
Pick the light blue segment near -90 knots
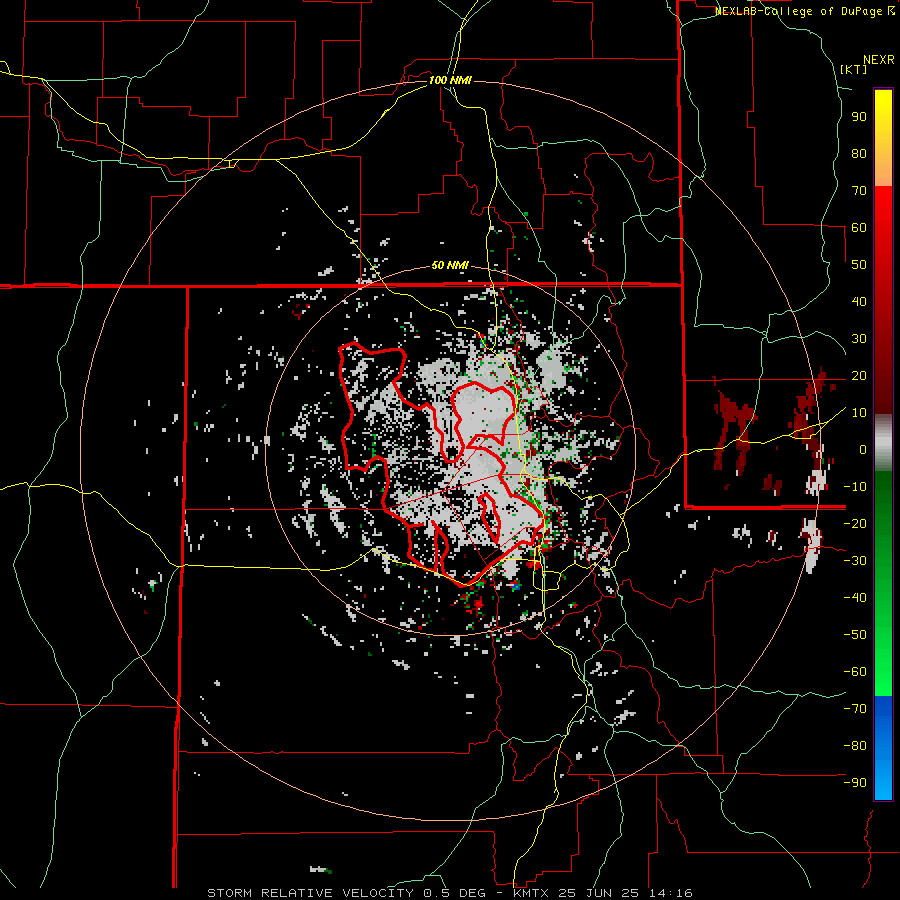click(883, 781)
